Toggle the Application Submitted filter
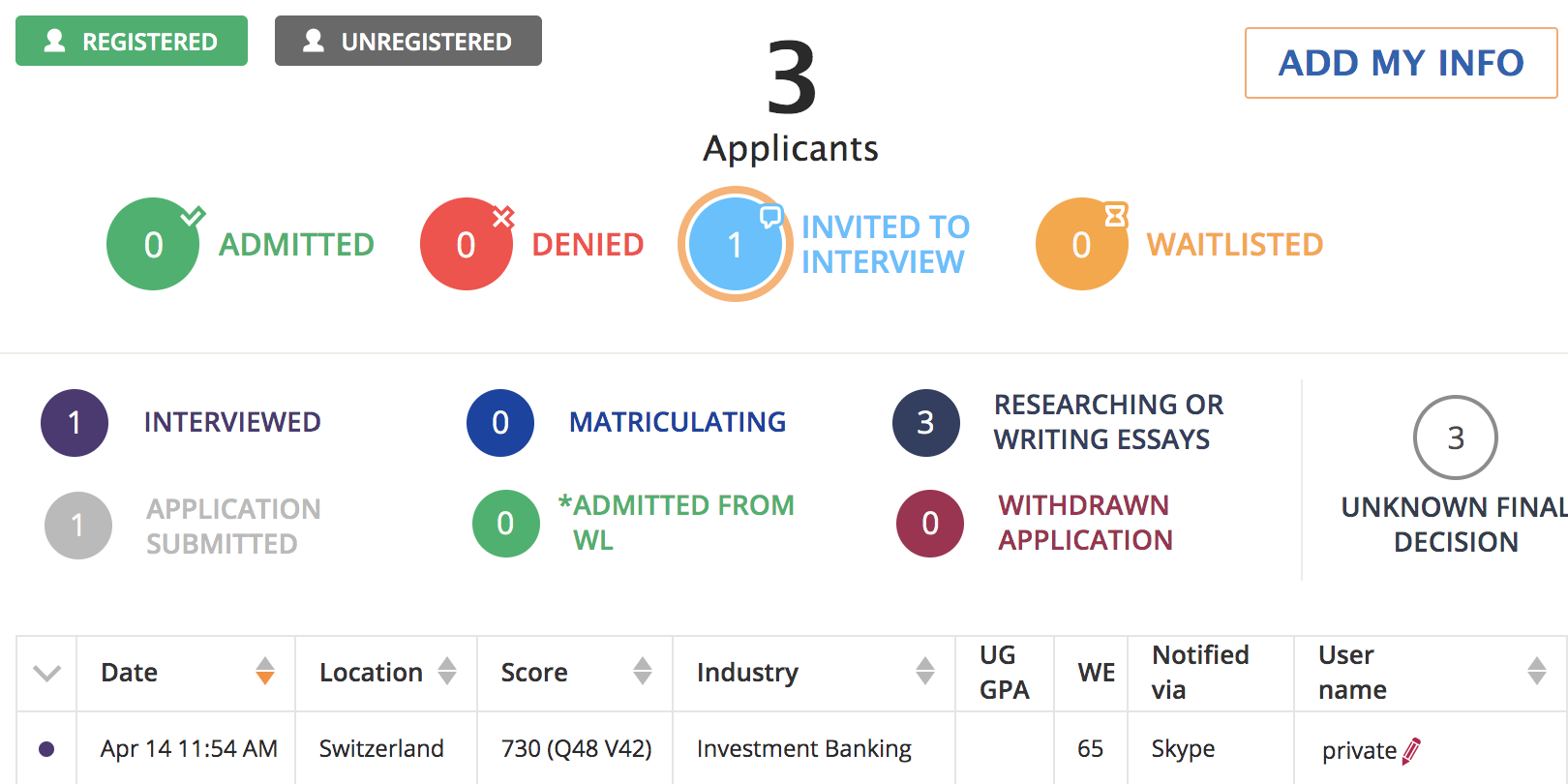This screenshot has height=784, width=1568. 78,526
